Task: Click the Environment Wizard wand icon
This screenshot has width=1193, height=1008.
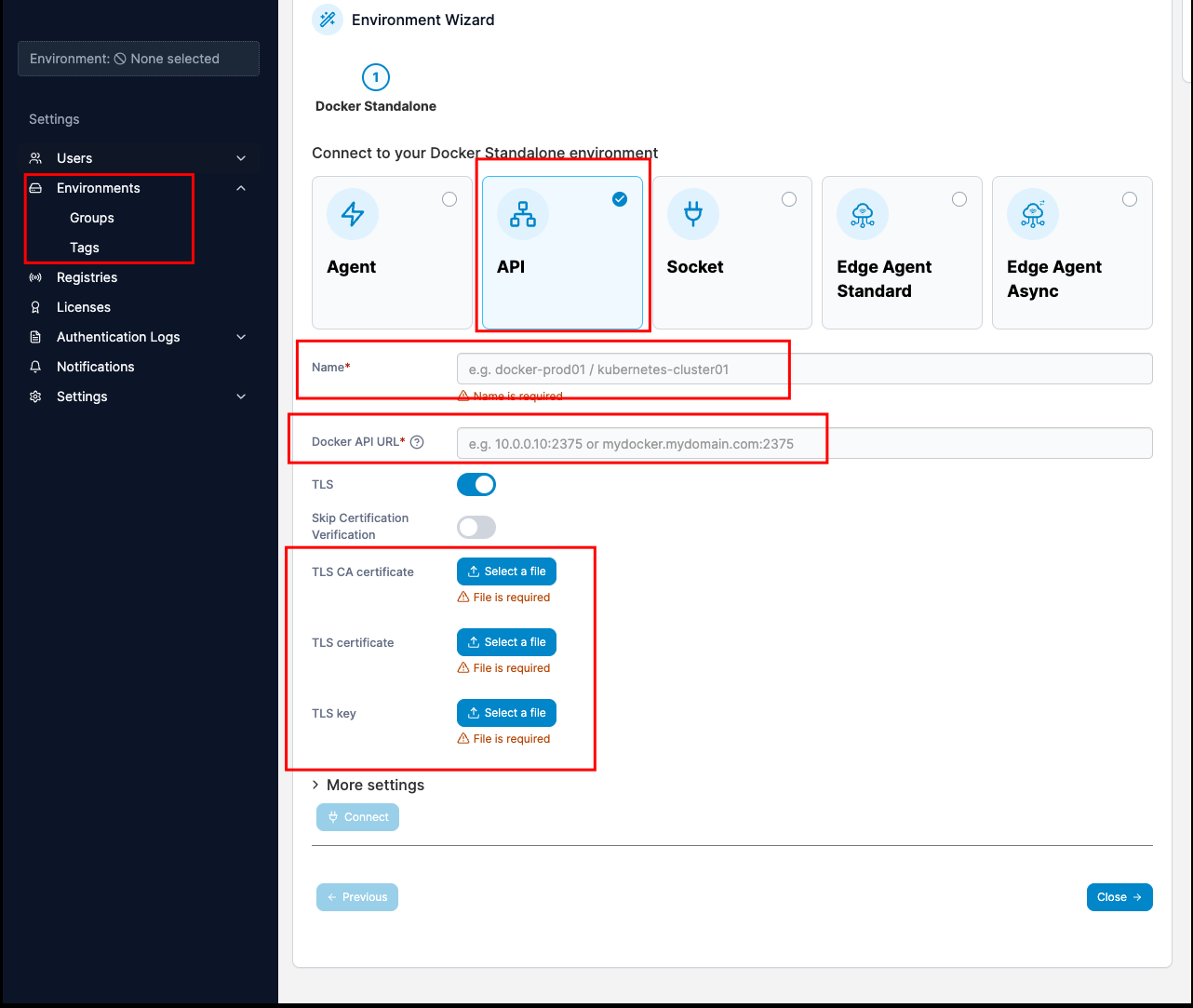Action: point(328,20)
